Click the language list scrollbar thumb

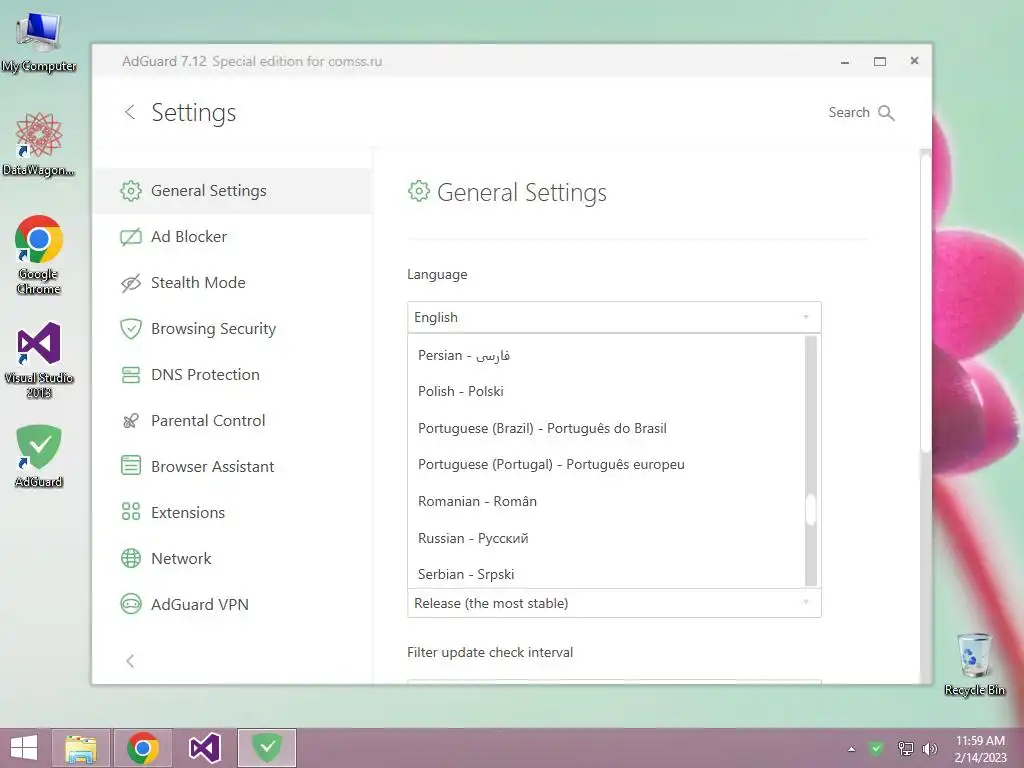tap(811, 509)
